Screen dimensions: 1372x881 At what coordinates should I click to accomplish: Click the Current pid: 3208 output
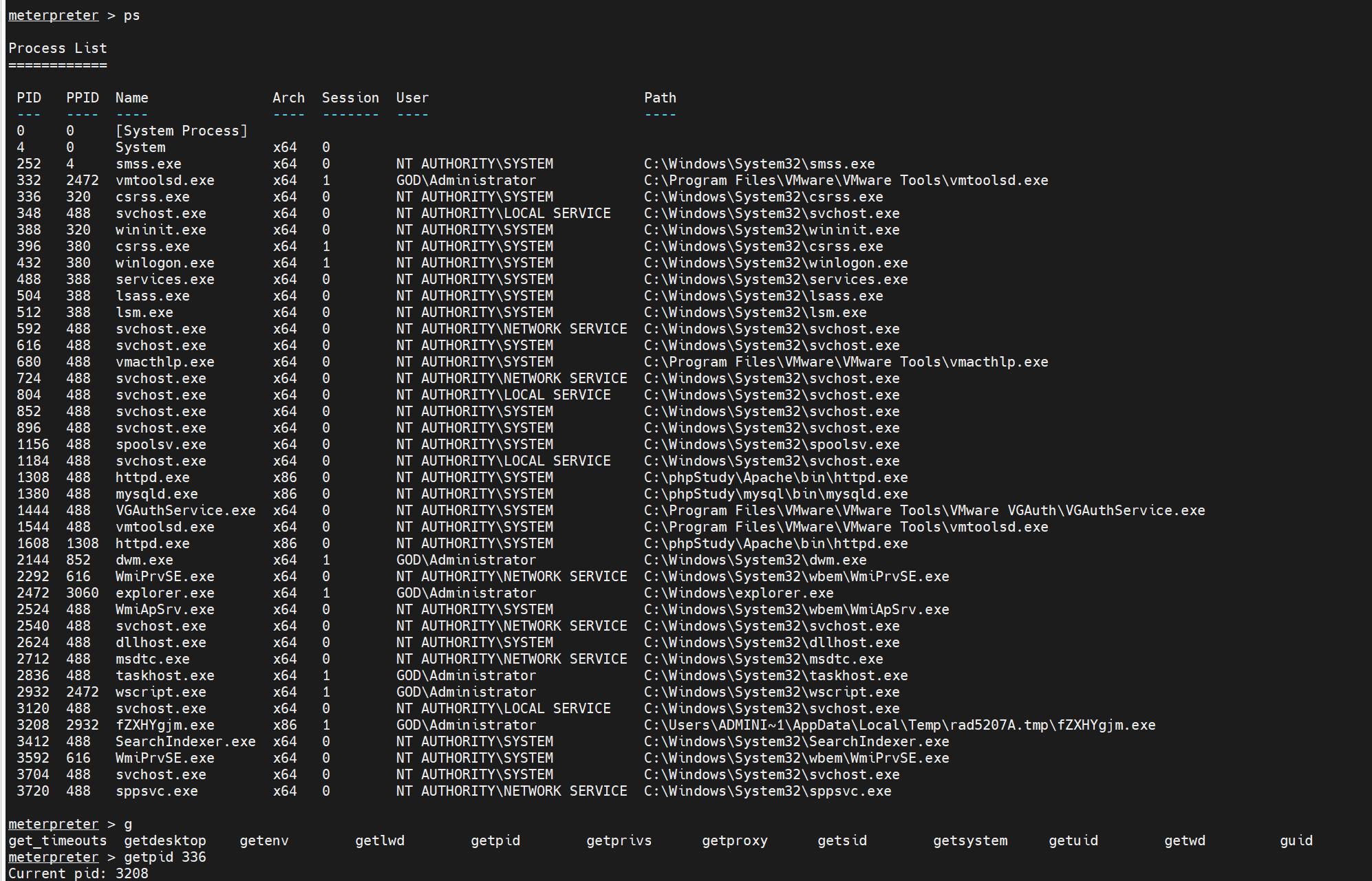pyautogui.click(x=78, y=873)
